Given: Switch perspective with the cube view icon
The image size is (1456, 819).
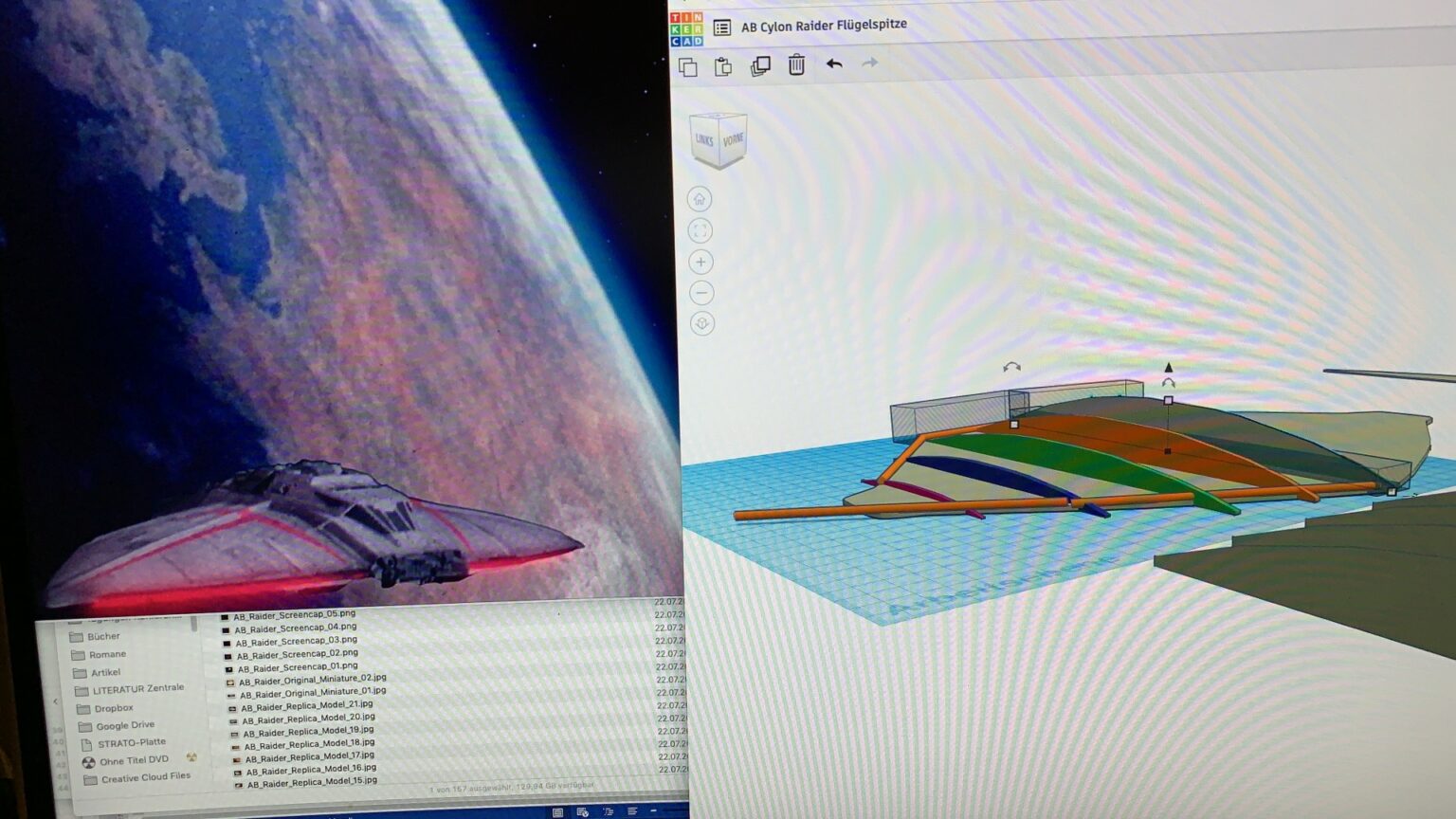Looking at the screenshot, I should coord(701,324).
